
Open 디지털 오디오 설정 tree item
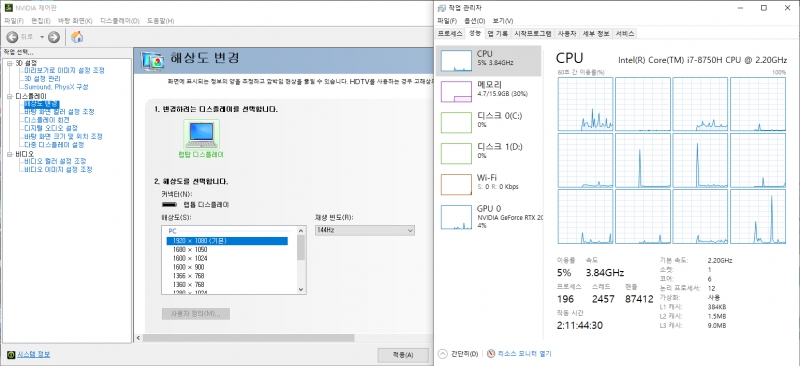click(51, 128)
